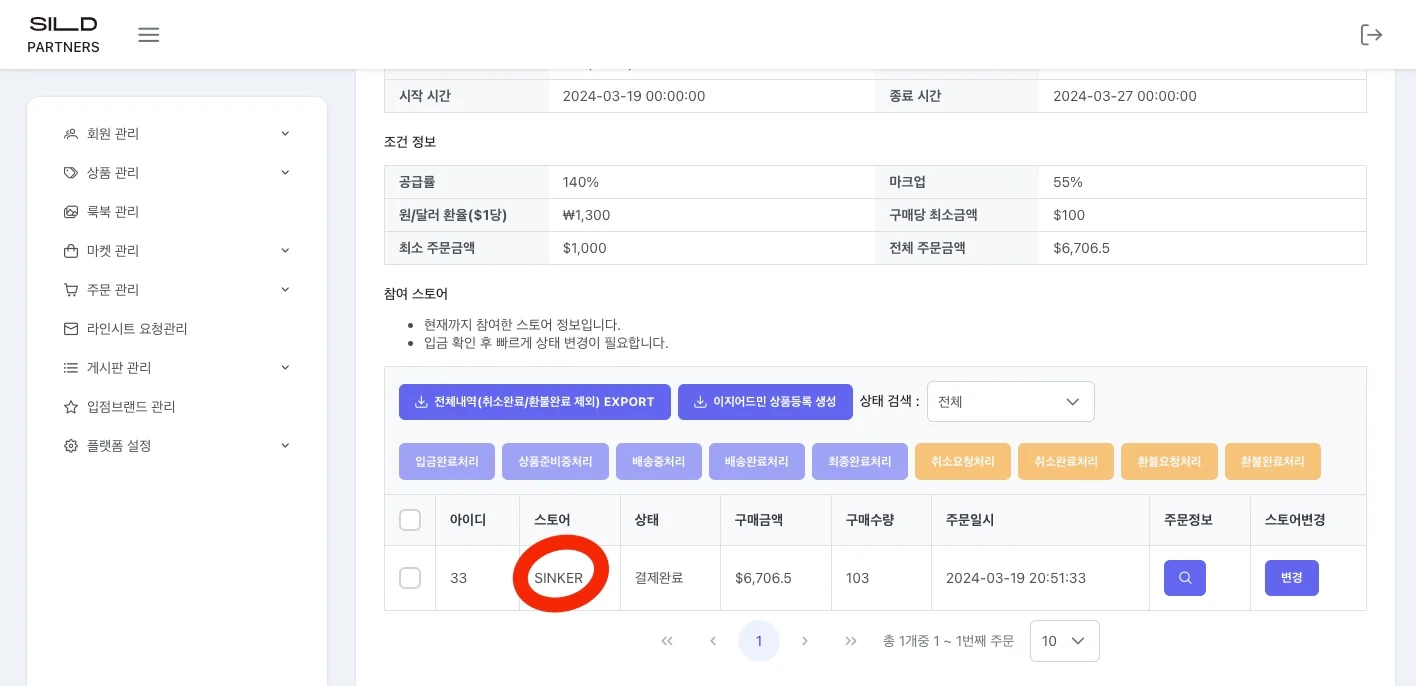
Task: Select page 1 in pagination
Action: (759, 641)
